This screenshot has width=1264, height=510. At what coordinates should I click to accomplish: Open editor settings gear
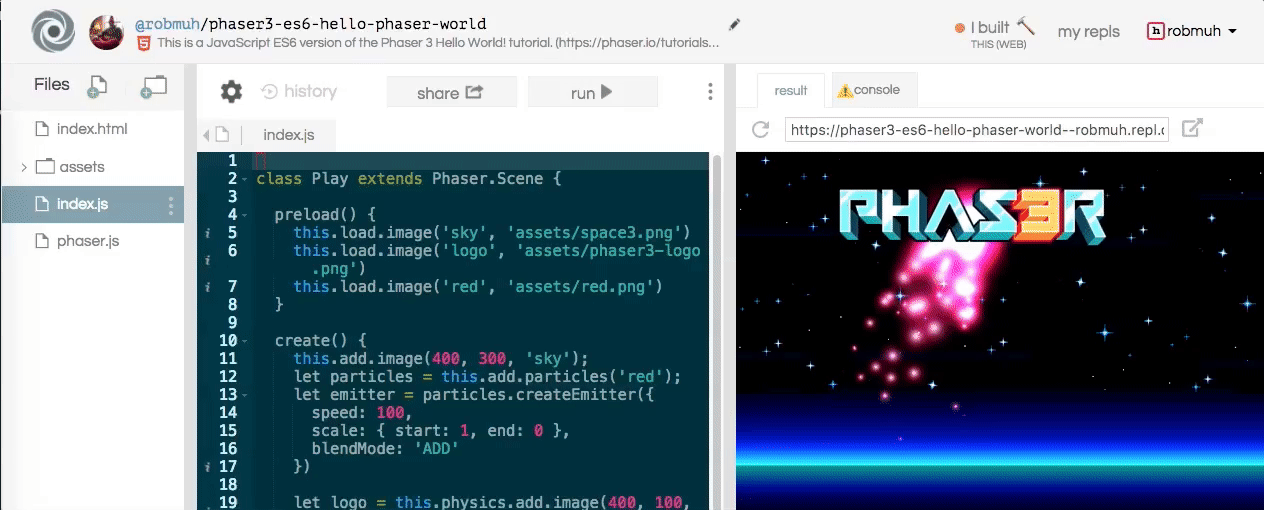(x=231, y=92)
